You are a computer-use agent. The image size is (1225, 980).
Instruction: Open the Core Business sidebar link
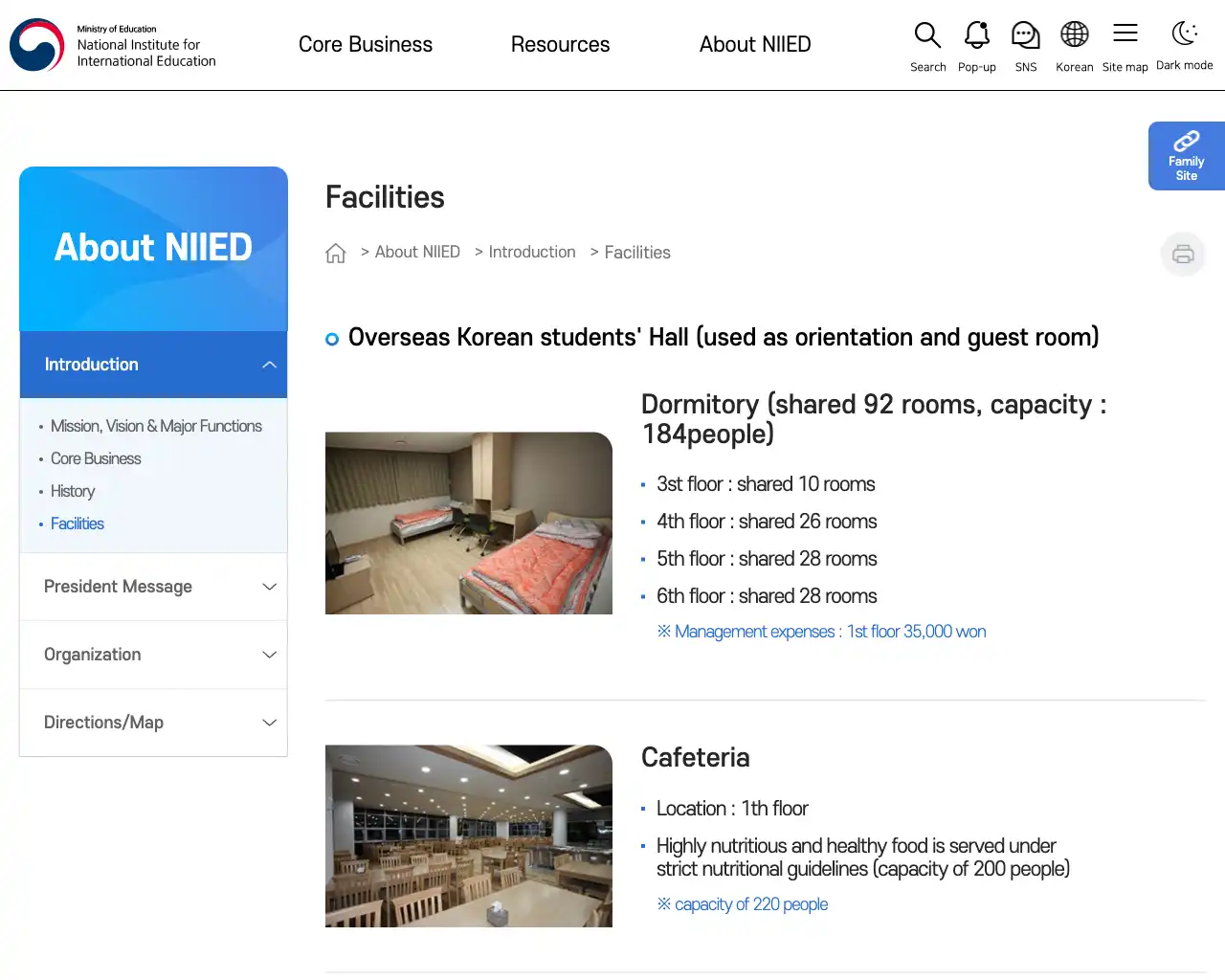tap(96, 458)
